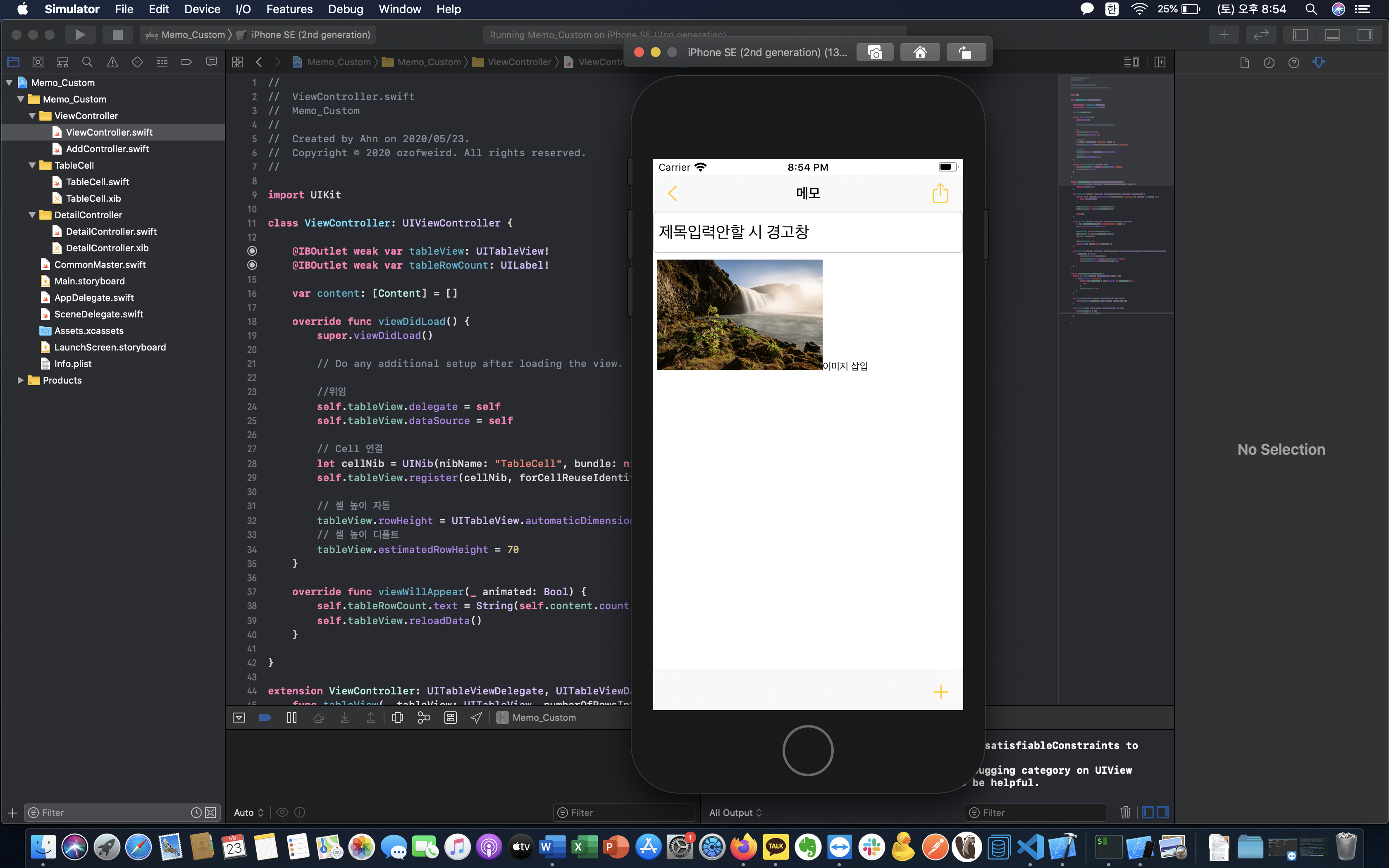
Task: Open the Device menu
Action: 202,9
